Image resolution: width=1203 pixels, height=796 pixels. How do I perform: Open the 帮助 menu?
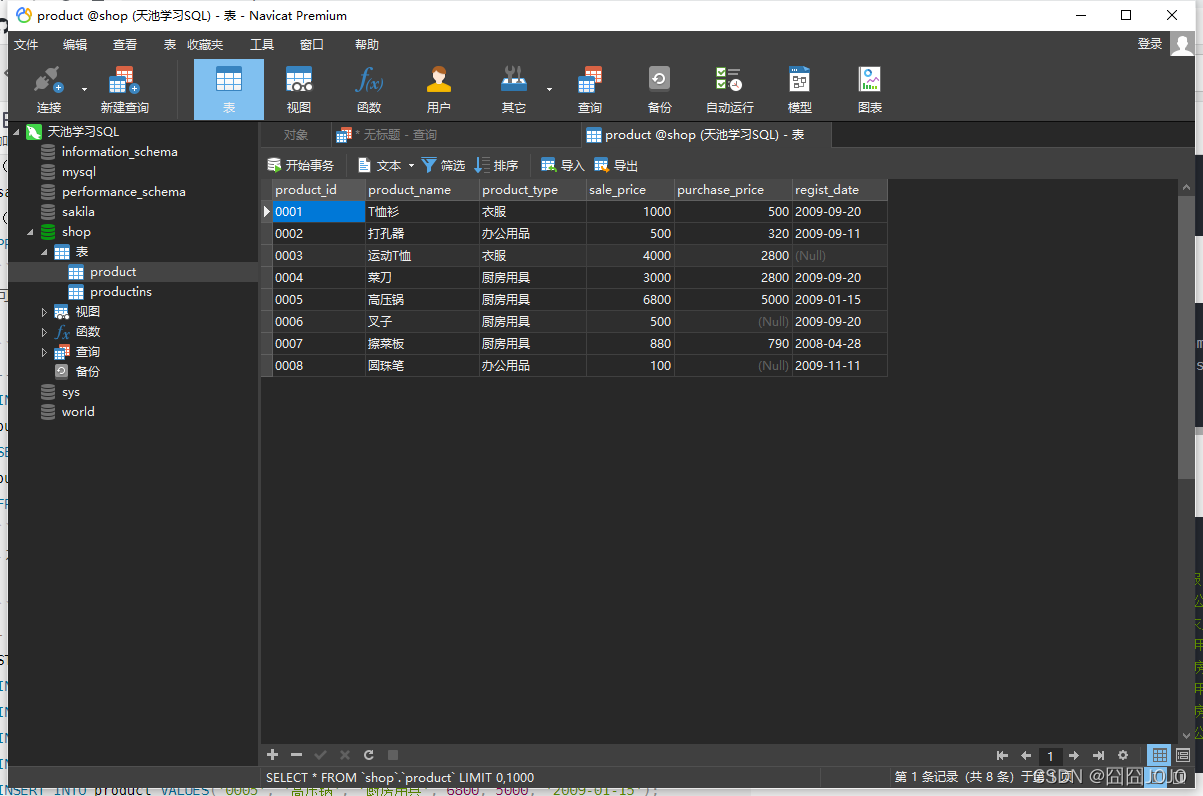(x=367, y=45)
